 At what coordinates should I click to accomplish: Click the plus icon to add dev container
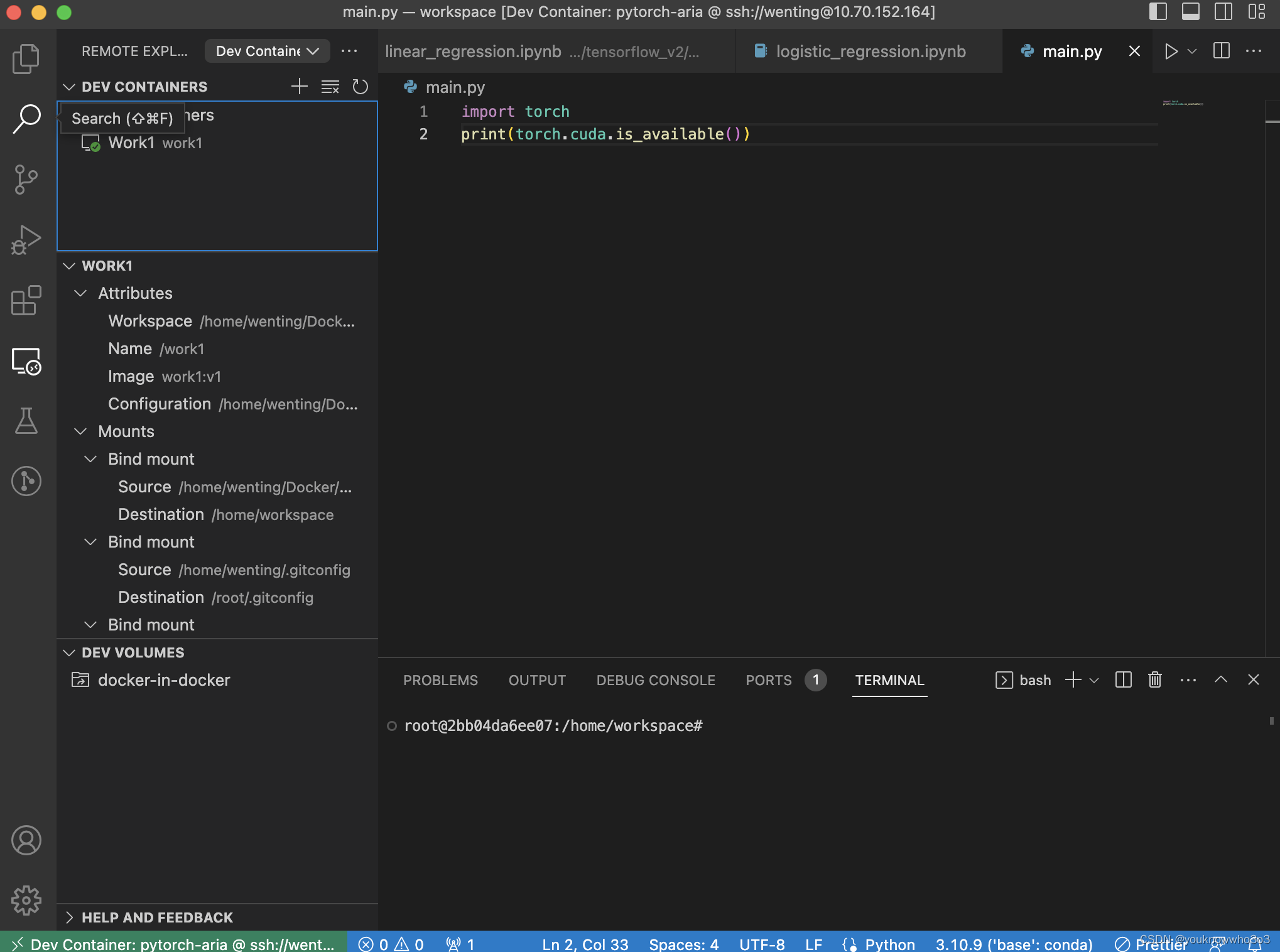(x=300, y=87)
